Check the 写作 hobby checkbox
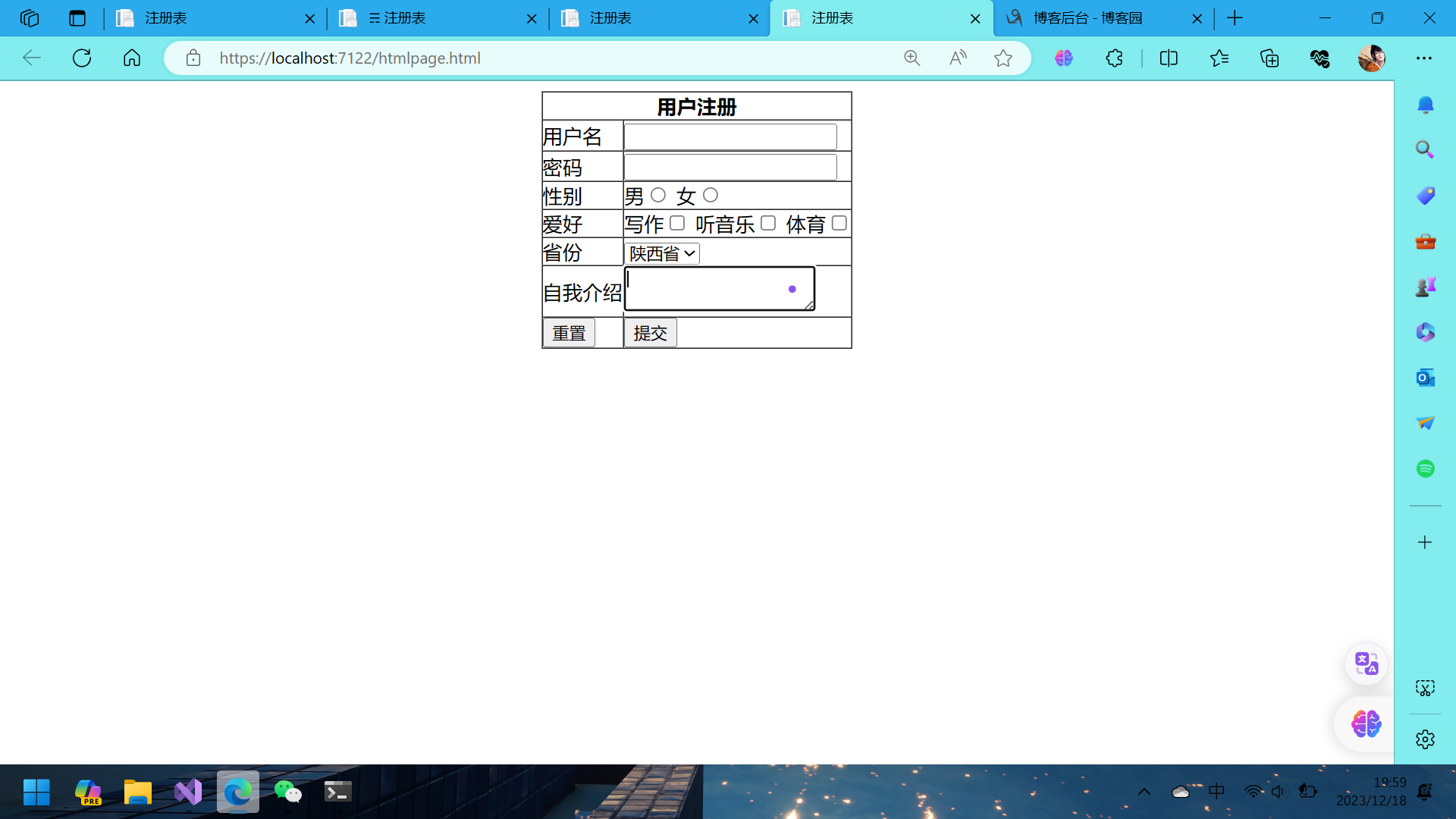Image resolution: width=1456 pixels, height=819 pixels. (x=677, y=223)
